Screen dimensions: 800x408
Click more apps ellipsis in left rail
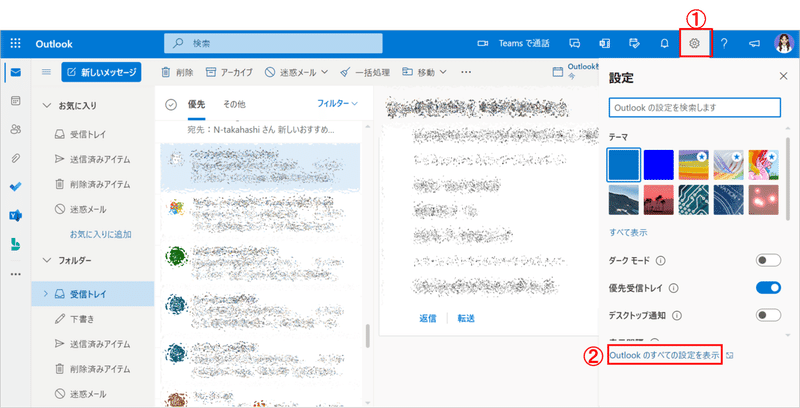click(x=15, y=274)
